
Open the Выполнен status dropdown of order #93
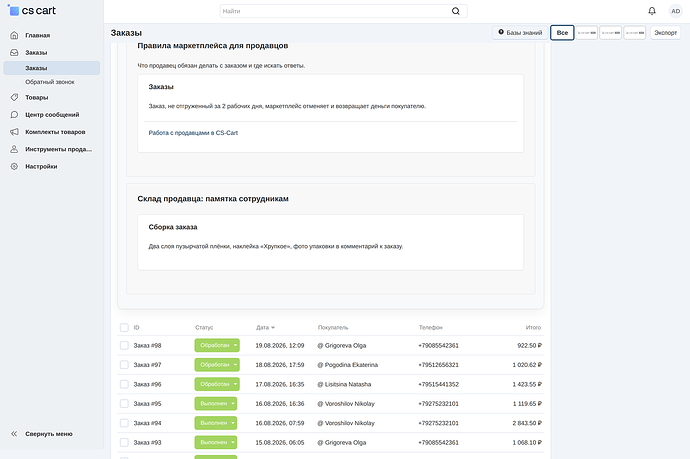pyautogui.click(x=216, y=442)
